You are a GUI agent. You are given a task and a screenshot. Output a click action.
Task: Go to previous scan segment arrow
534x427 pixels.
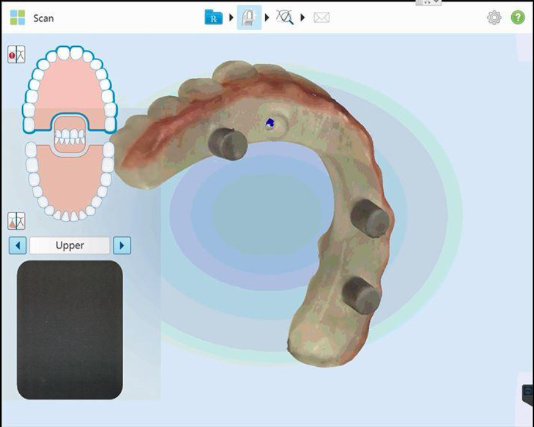pyautogui.click(x=18, y=245)
